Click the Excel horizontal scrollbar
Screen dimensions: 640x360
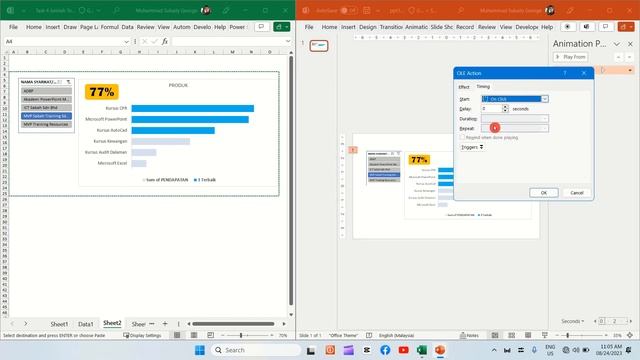233,324
